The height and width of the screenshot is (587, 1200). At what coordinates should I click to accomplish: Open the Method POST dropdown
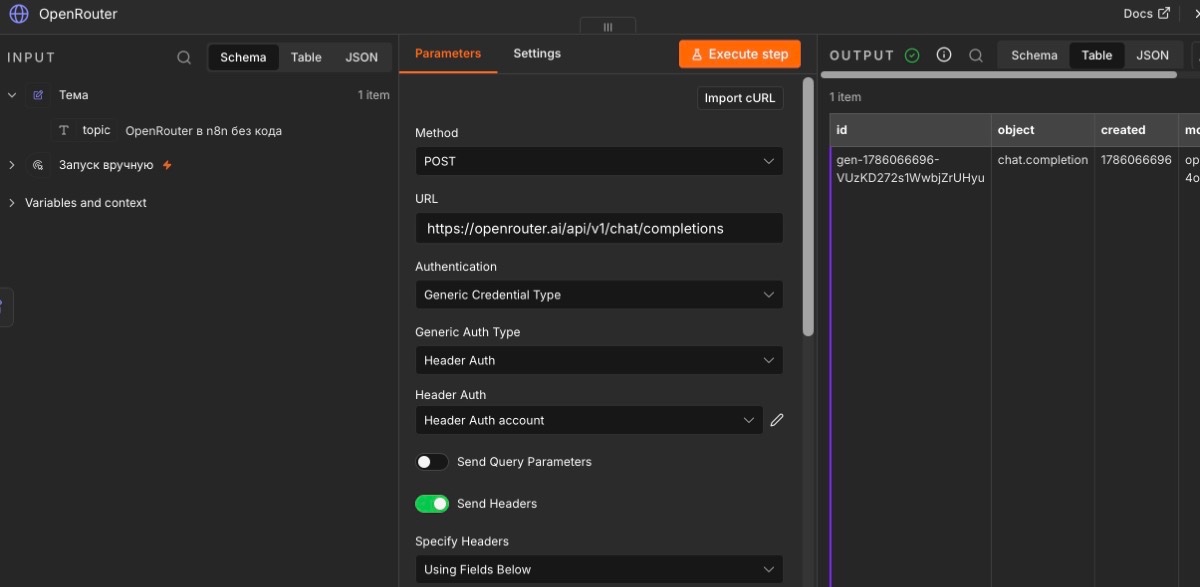[x=599, y=161]
